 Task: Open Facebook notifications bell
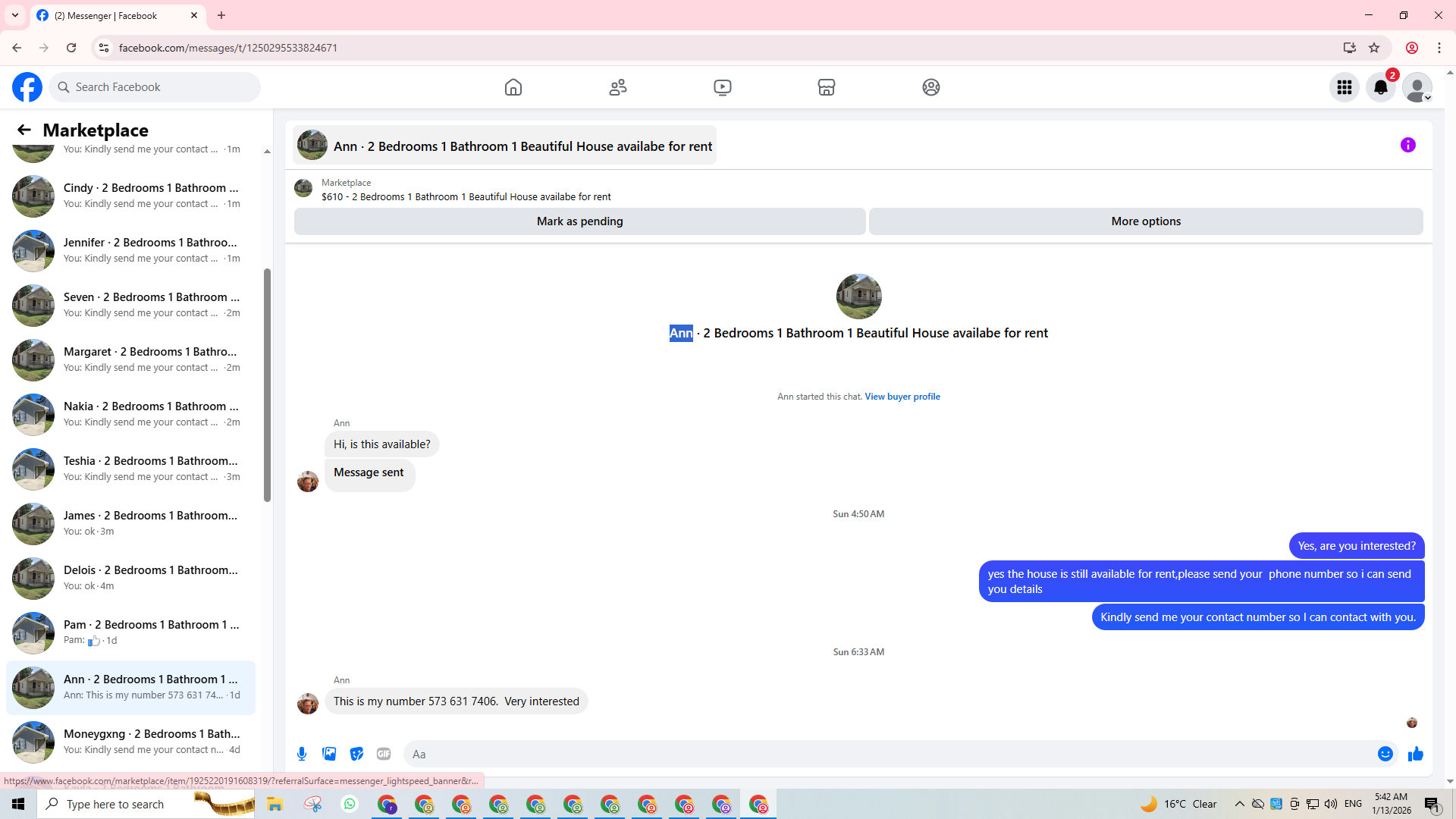tap(1380, 87)
